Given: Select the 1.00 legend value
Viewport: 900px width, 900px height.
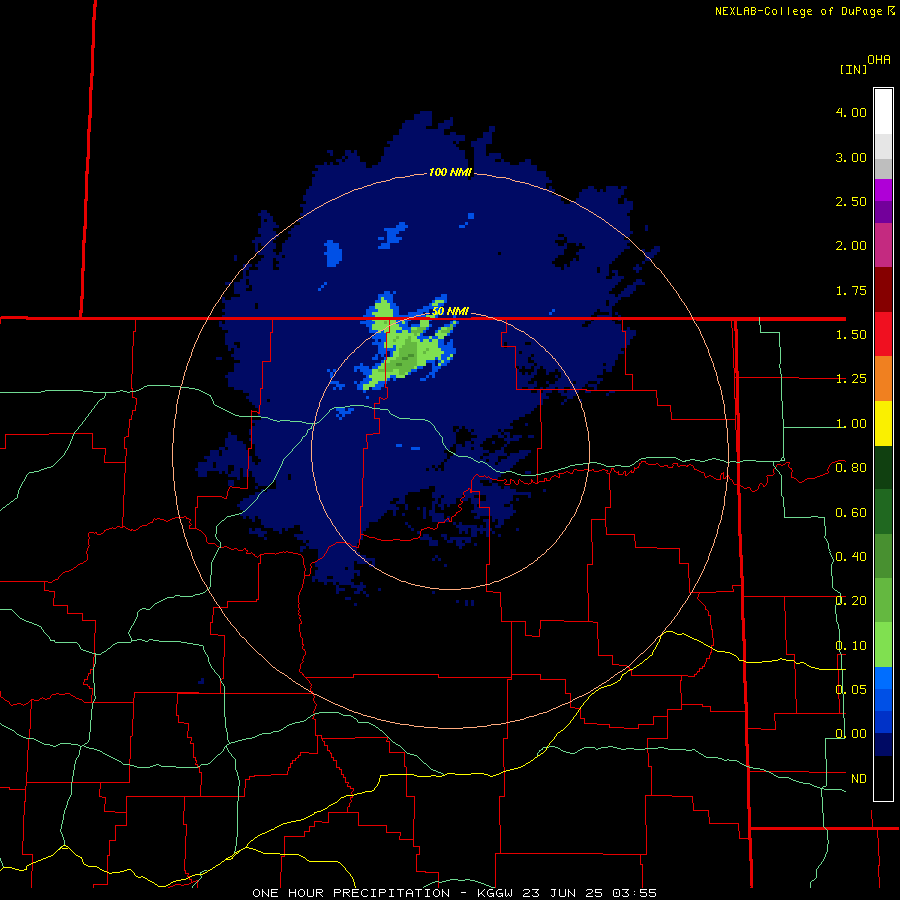Looking at the screenshot, I should [x=851, y=424].
